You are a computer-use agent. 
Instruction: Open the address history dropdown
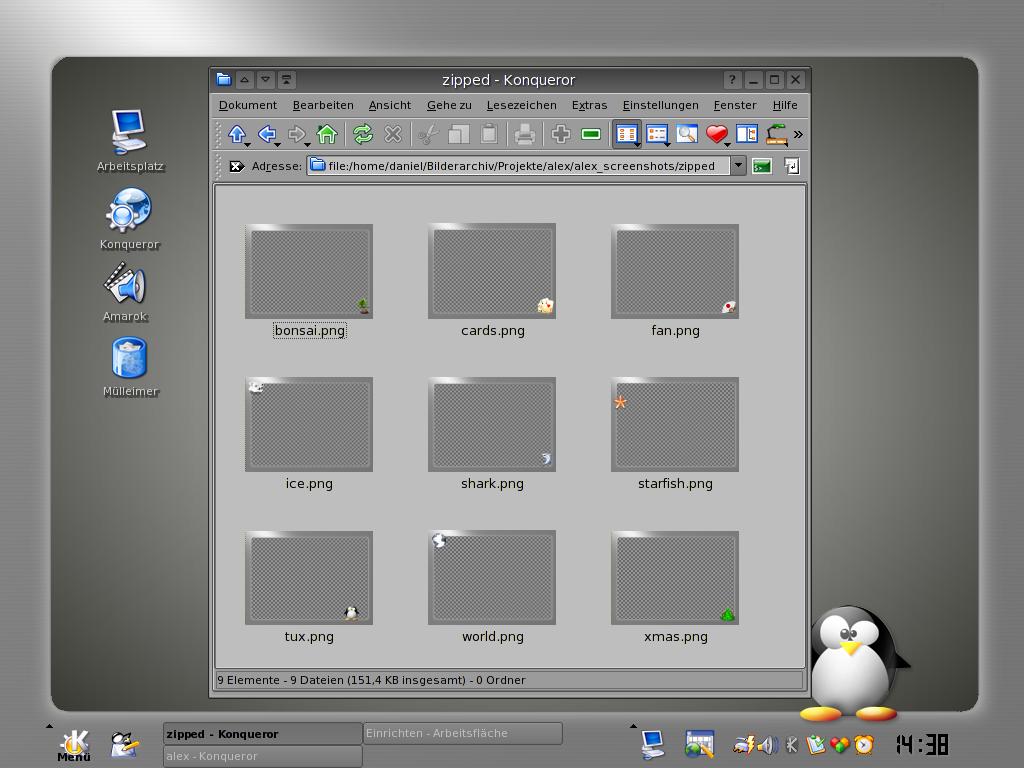pyautogui.click(x=738, y=166)
